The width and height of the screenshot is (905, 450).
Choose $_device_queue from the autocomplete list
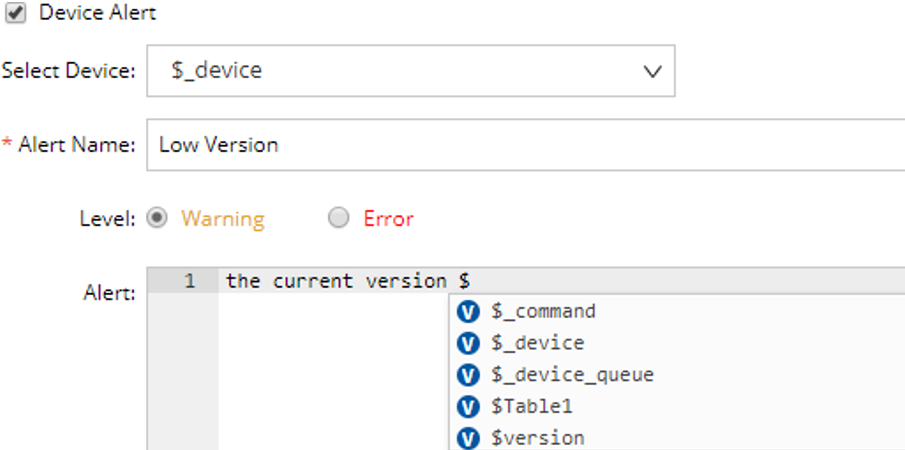(572, 375)
